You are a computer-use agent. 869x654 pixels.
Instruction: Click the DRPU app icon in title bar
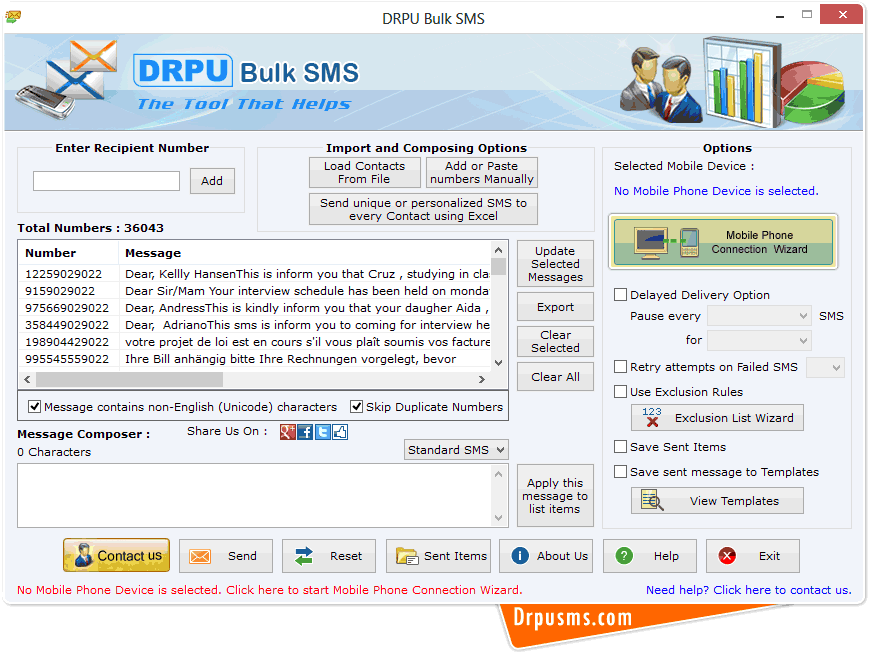coord(13,17)
